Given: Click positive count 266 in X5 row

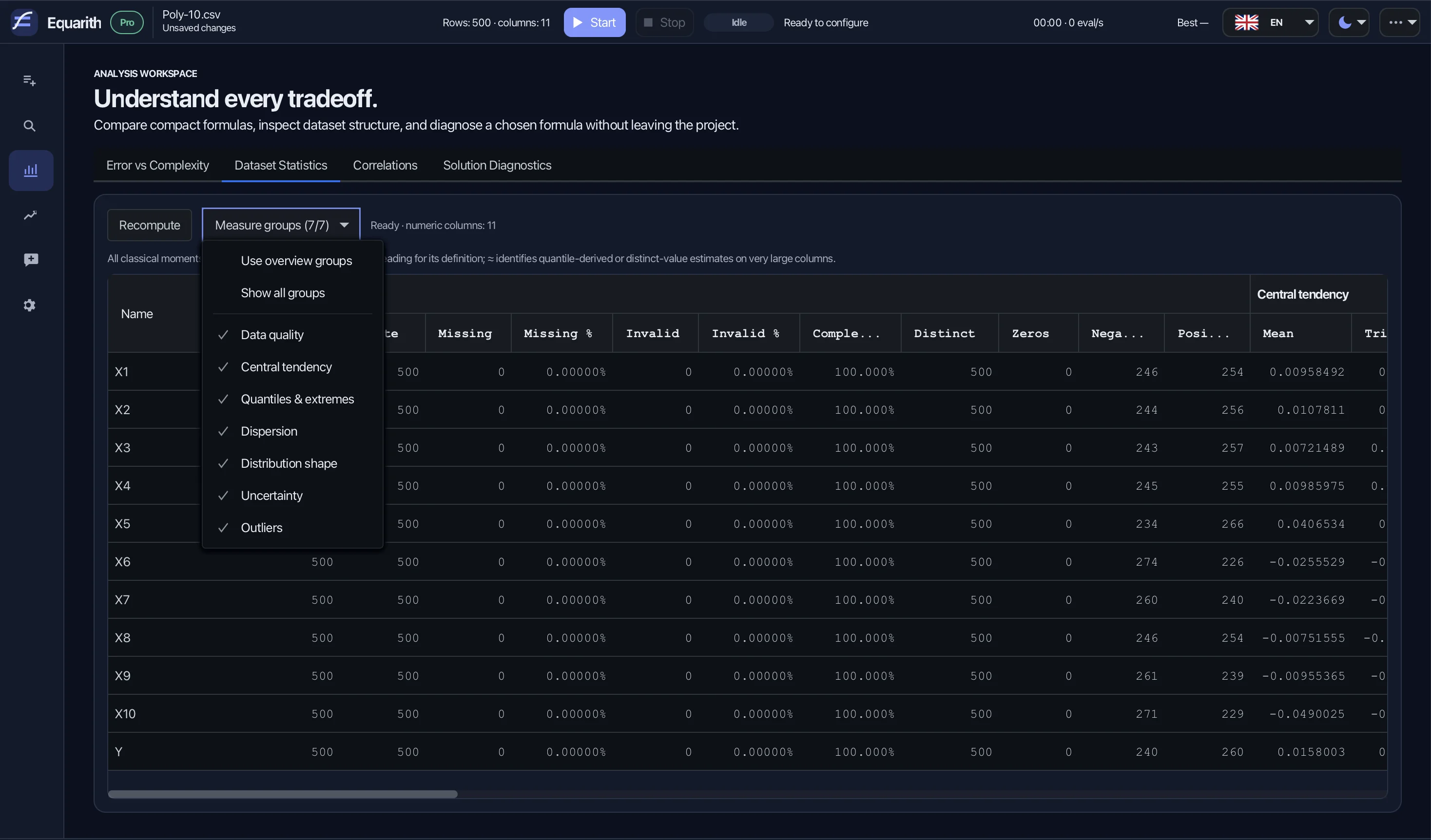Looking at the screenshot, I should pos(1232,524).
